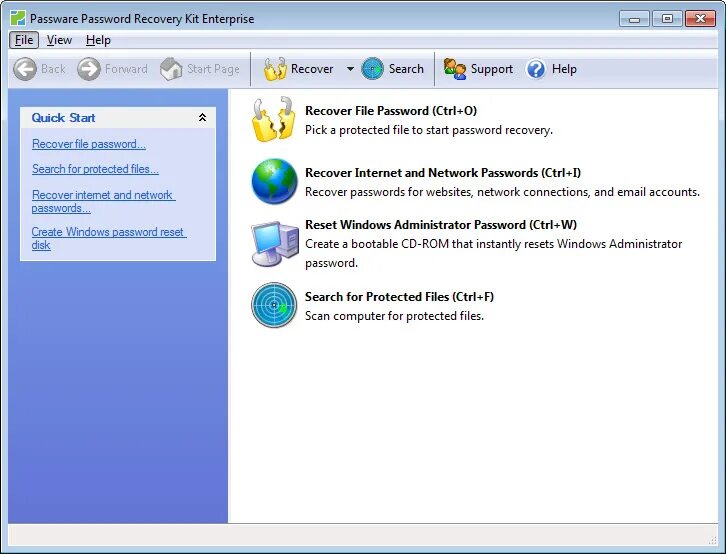Image resolution: width=726 pixels, height=554 pixels.
Task: Click 'Scan computer for protected files.' text
Action: pos(394,316)
